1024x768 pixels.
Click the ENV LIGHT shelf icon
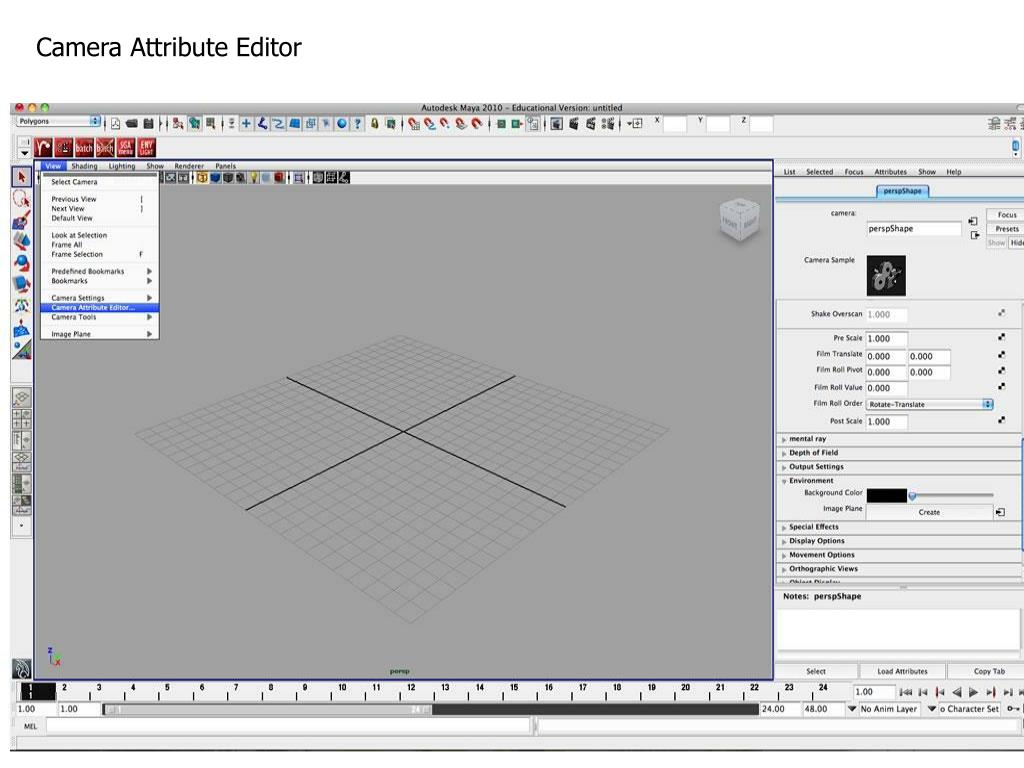(x=147, y=148)
